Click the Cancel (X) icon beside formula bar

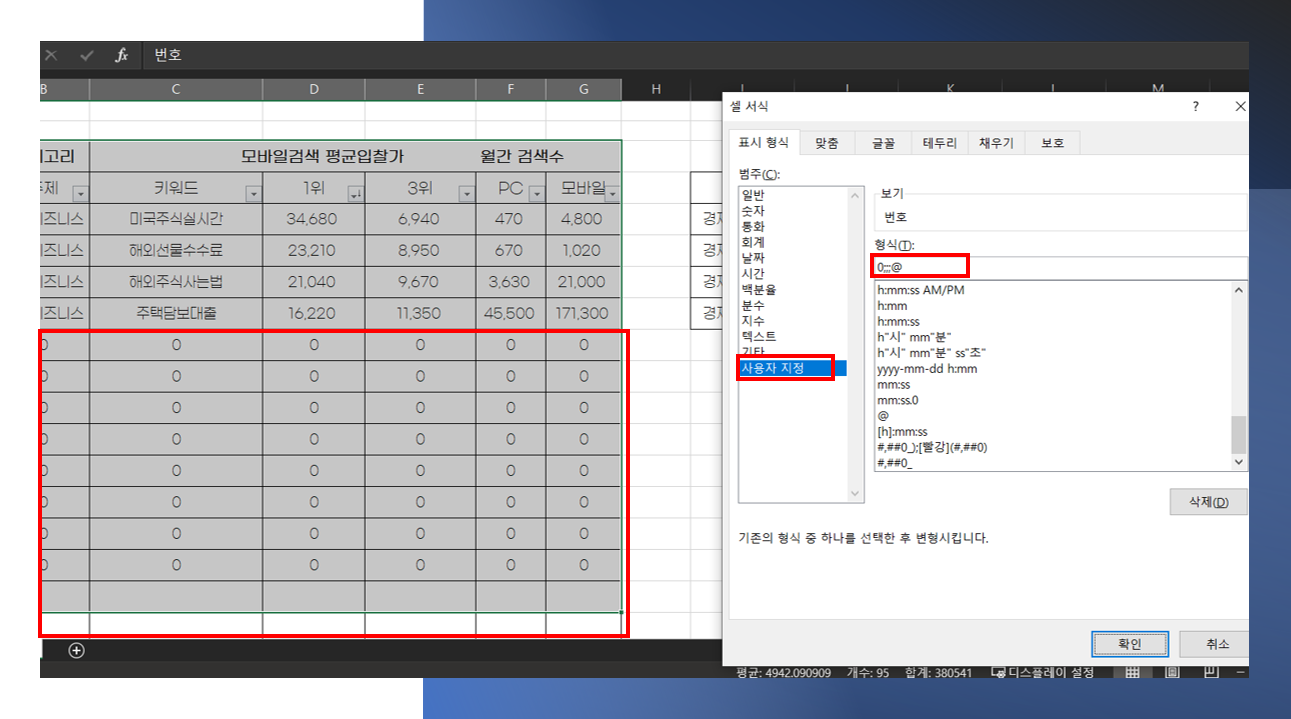coord(51,55)
